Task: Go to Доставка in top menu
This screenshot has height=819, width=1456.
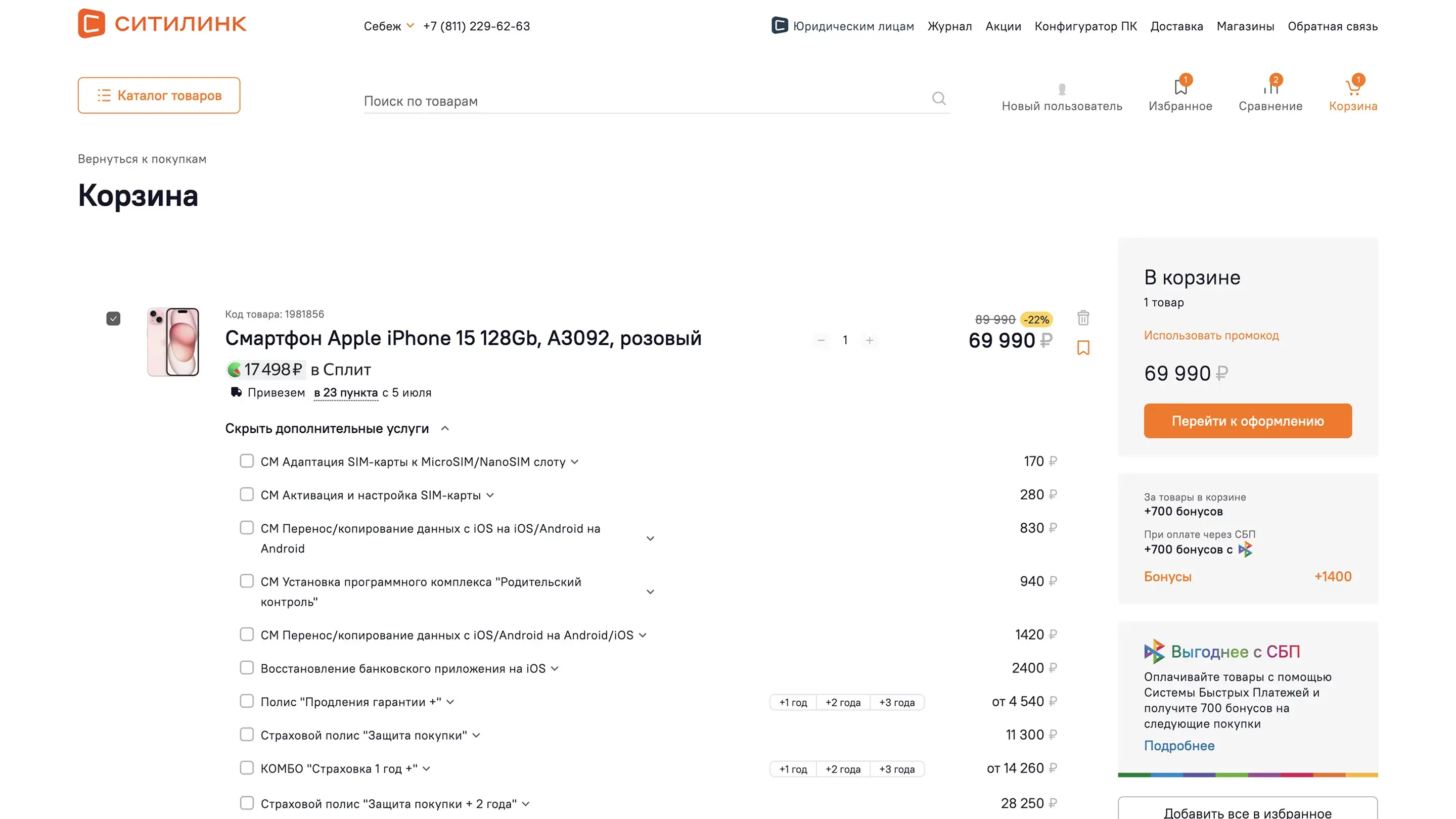Action: (x=1176, y=26)
